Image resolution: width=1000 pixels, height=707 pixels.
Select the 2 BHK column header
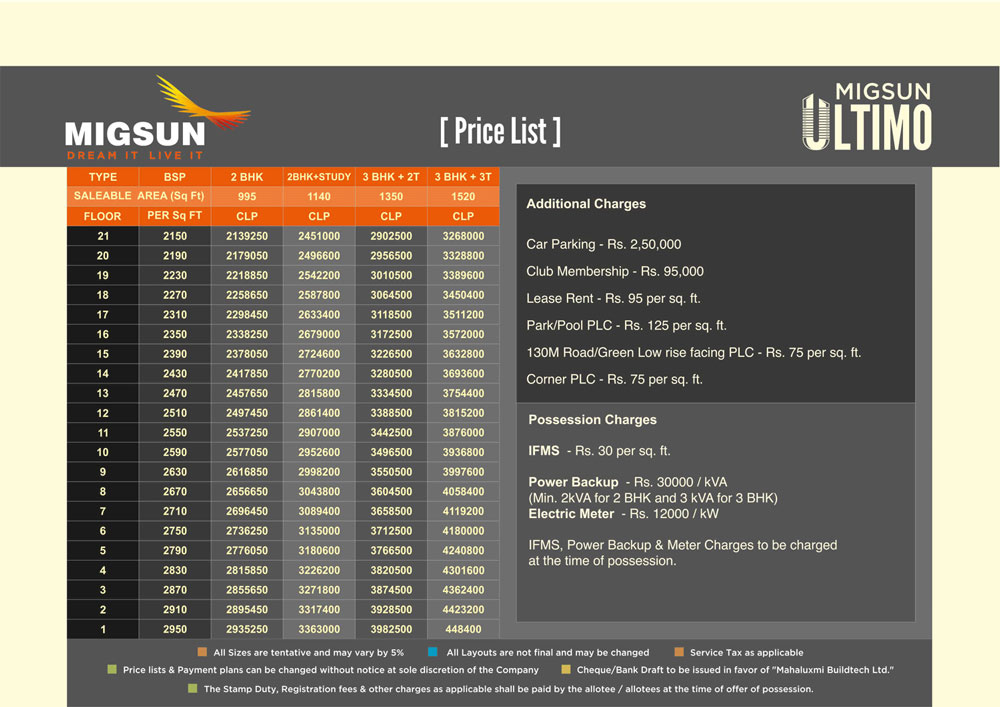coord(246,177)
